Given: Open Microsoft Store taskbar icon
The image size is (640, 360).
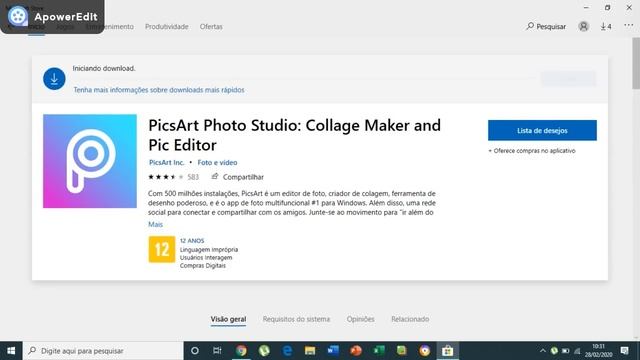Looking at the screenshot, I should pyautogui.click(x=448, y=351).
